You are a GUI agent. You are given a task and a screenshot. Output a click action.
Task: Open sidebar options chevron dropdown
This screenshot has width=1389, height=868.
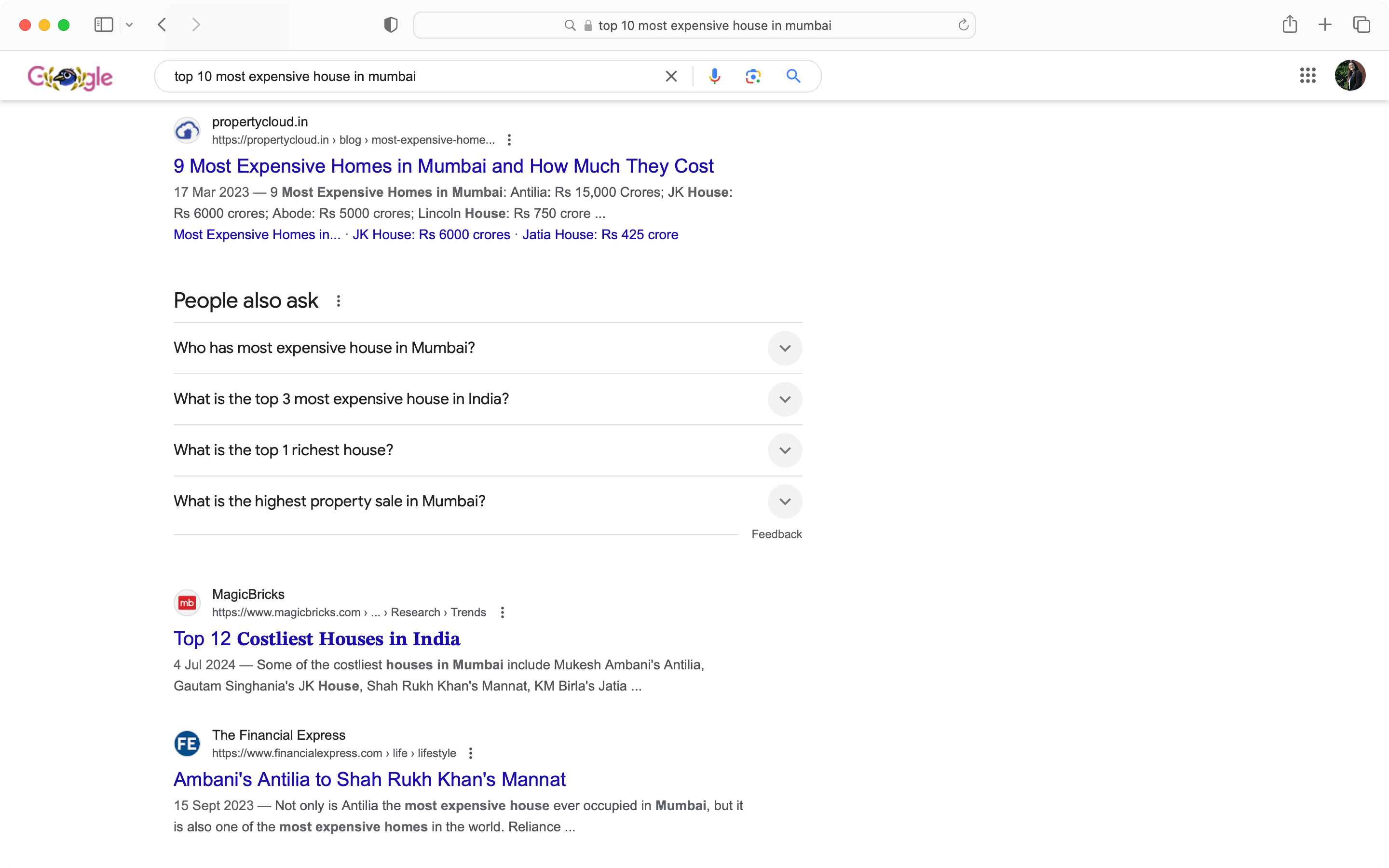[129, 25]
